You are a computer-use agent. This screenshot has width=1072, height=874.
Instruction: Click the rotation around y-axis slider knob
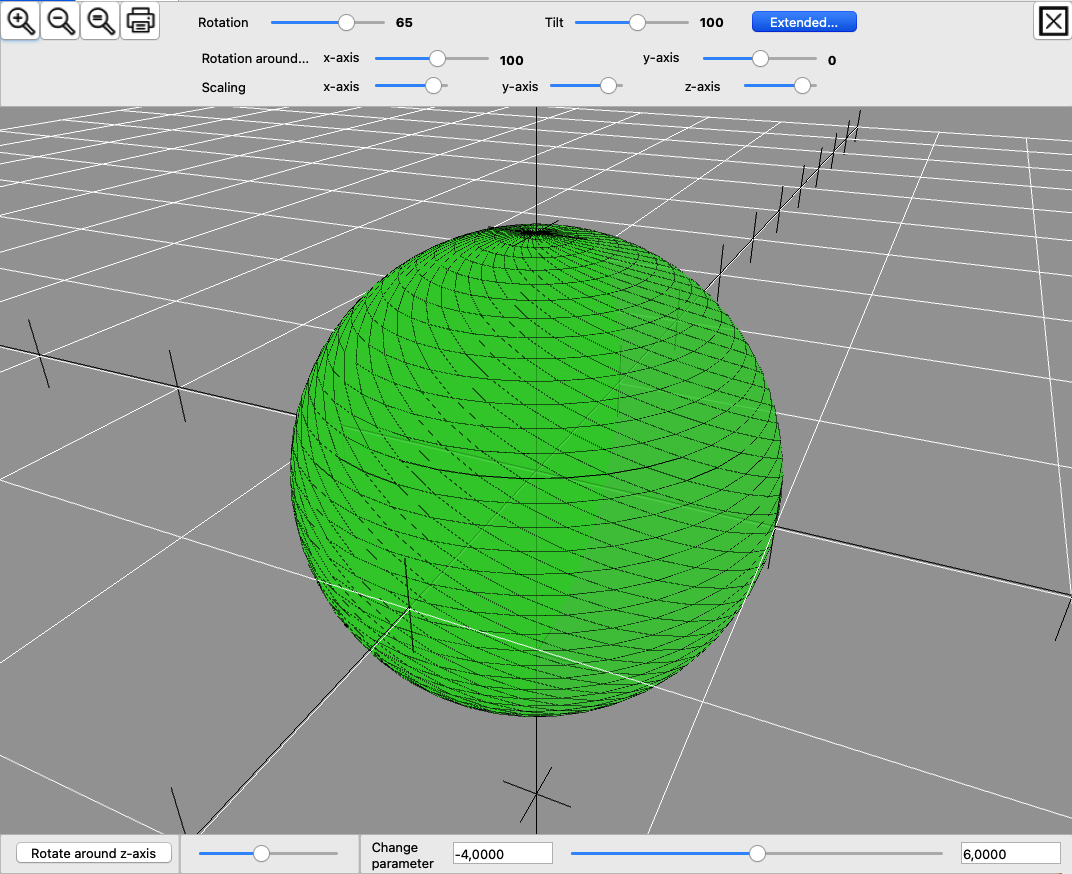[x=760, y=59]
